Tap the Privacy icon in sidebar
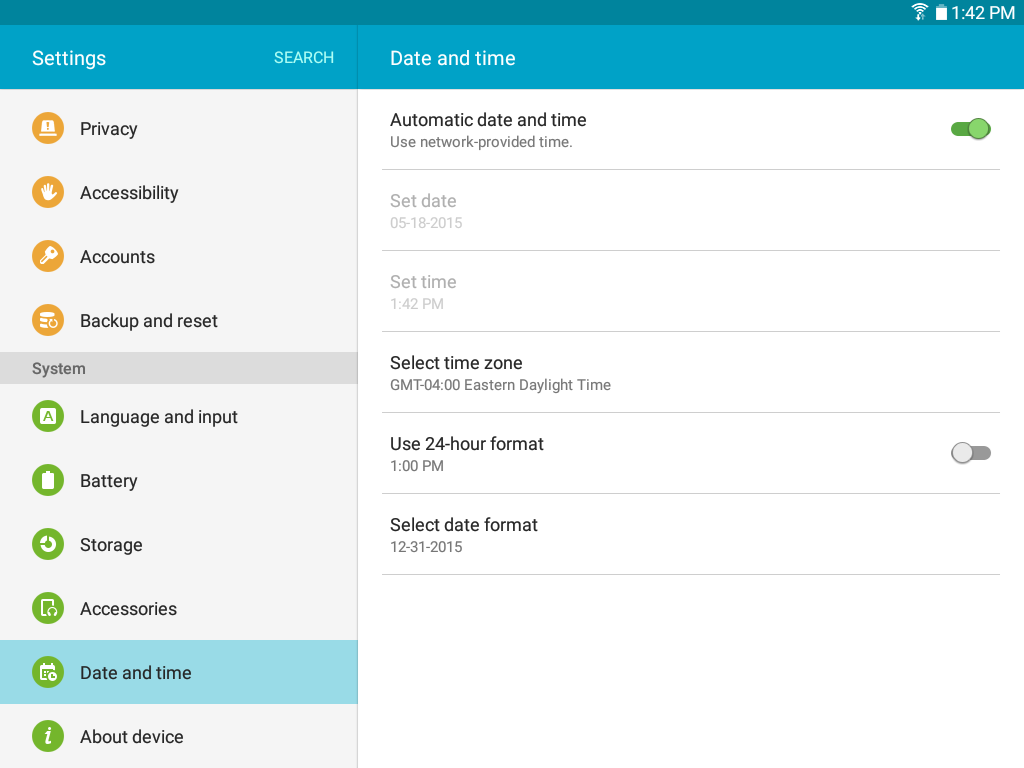 [48, 128]
